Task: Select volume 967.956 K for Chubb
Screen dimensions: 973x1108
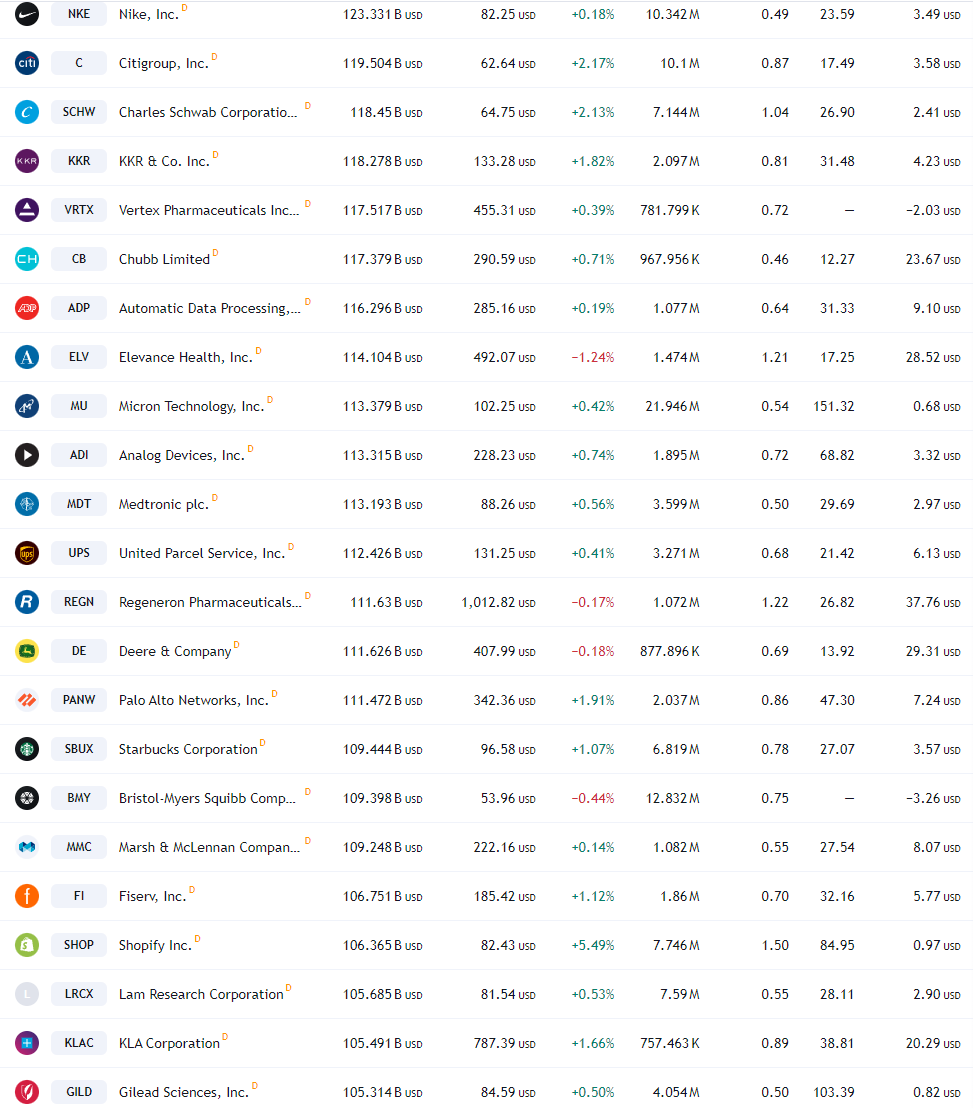Action: coord(670,259)
